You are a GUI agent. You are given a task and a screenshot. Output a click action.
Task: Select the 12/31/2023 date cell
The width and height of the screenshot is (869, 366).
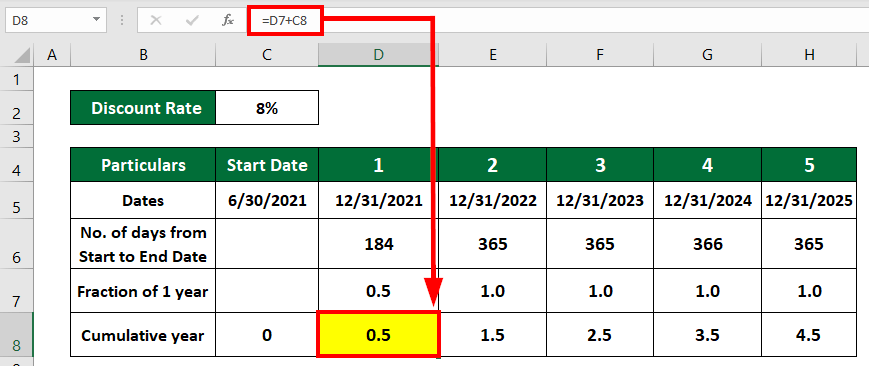click(600, 200)
